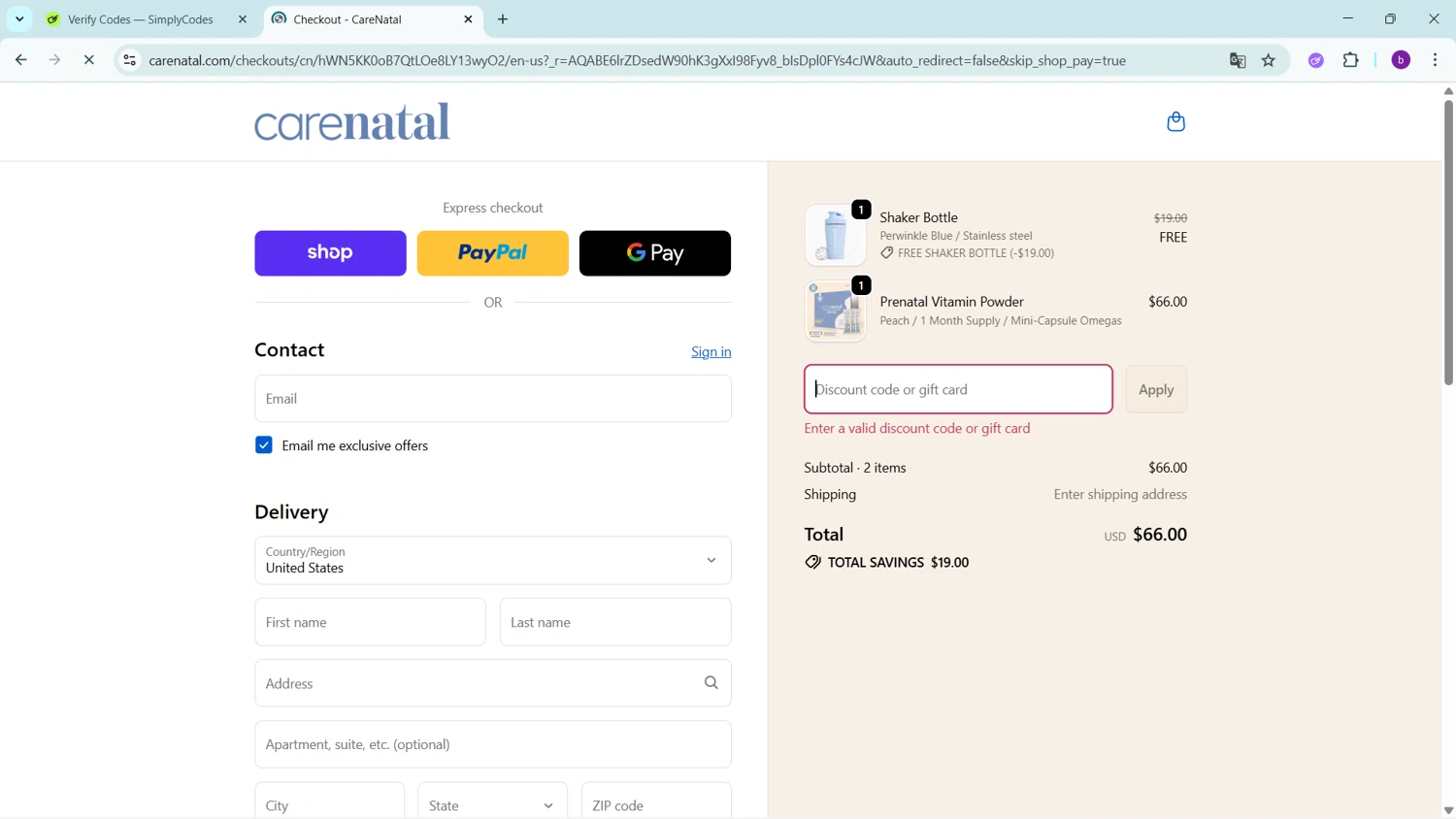Close the Checkout CareNatal tab
Screen dimensions: 1456x819
[x=468, y=19]
